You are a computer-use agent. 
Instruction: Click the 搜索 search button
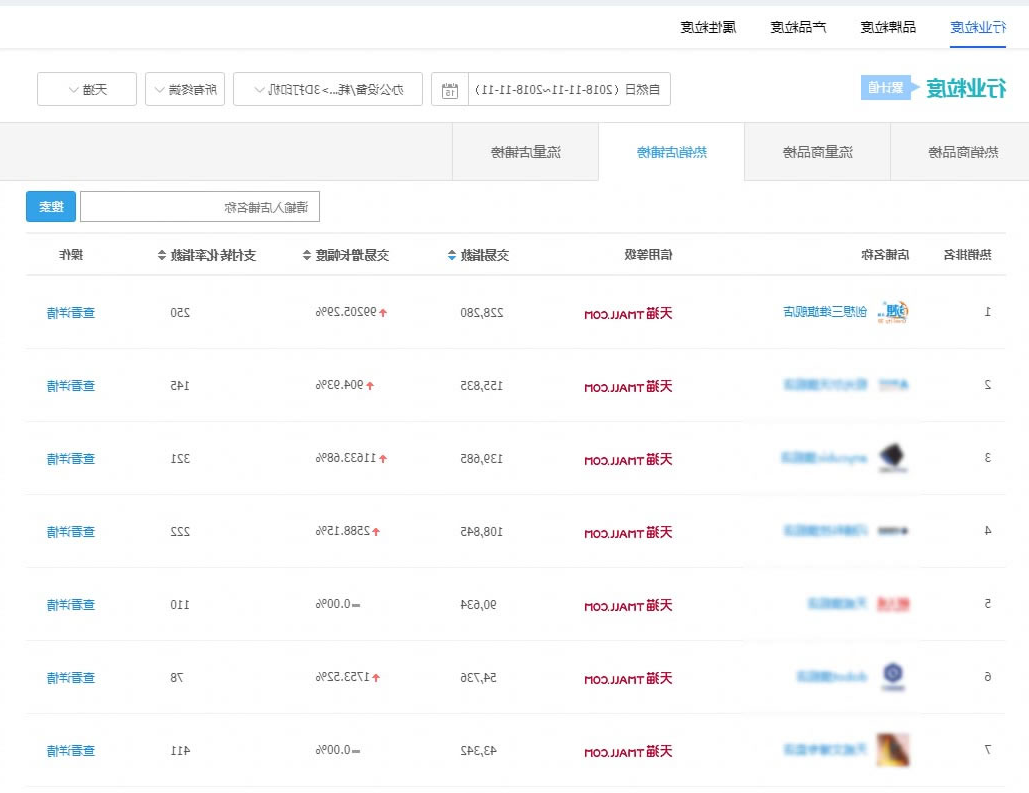tap(50, 206)
